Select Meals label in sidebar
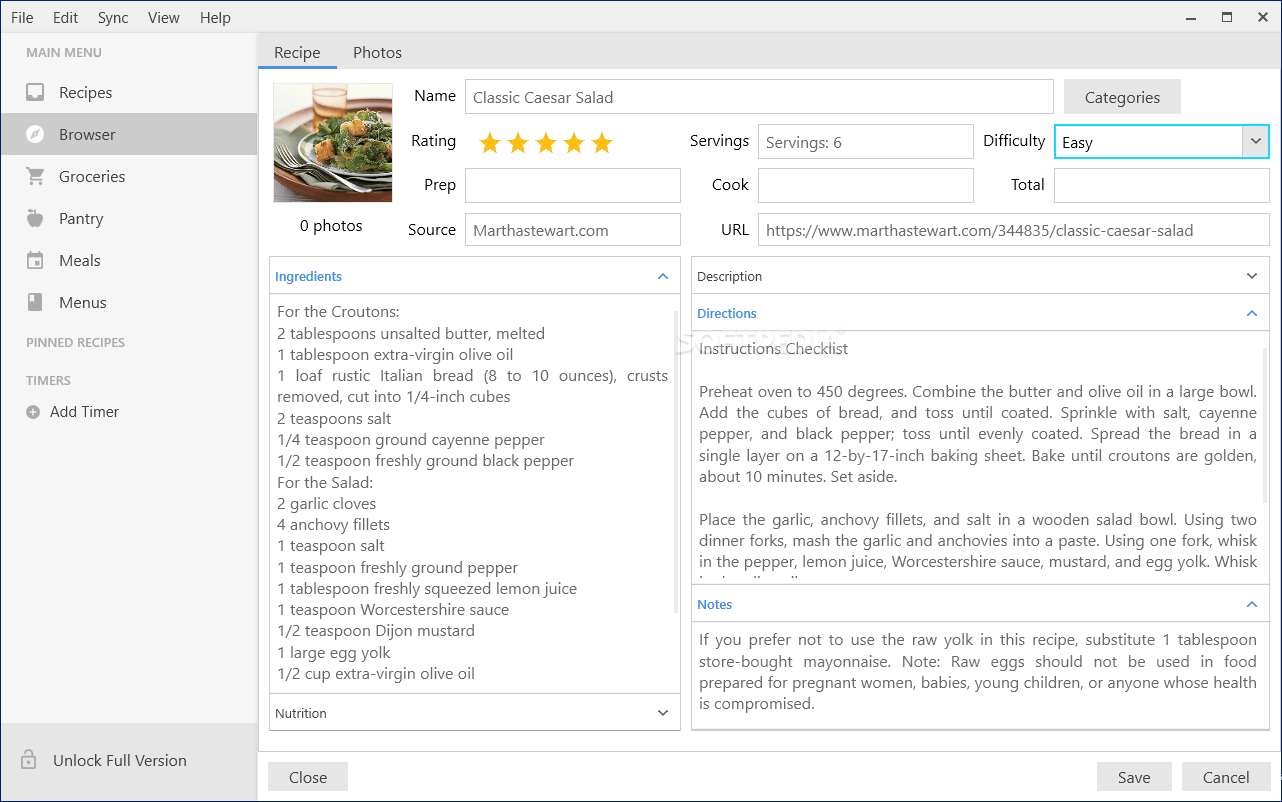Viewport: 1282px width, 802px height. (x=80, y=260)
